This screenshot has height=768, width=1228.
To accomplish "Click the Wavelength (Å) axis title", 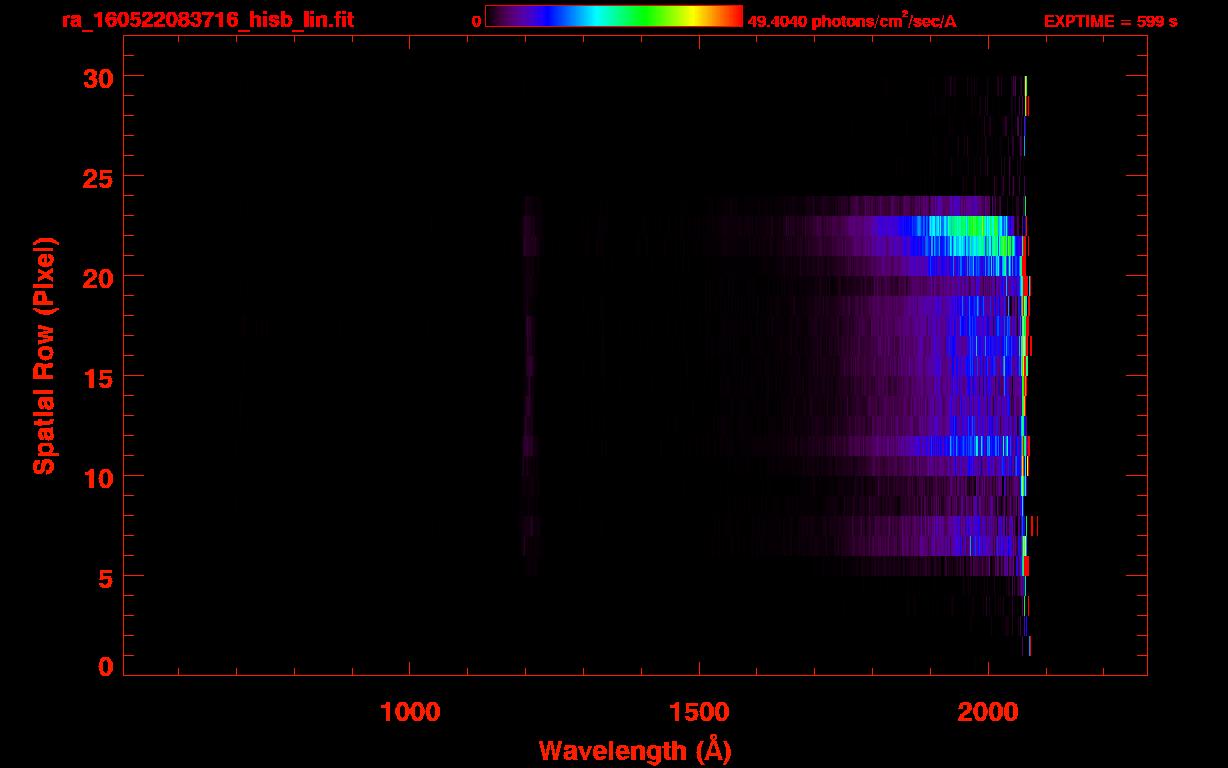I will [x=635, y=750].
